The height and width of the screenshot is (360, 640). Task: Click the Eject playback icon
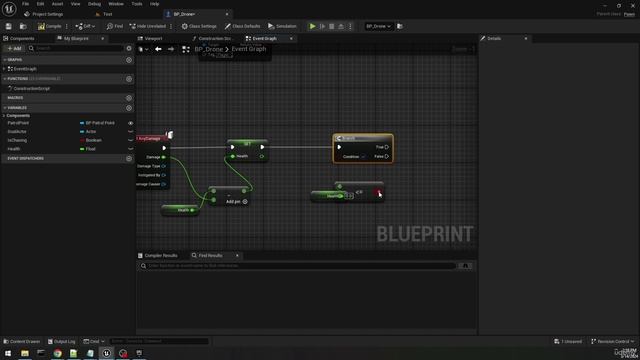341,26
